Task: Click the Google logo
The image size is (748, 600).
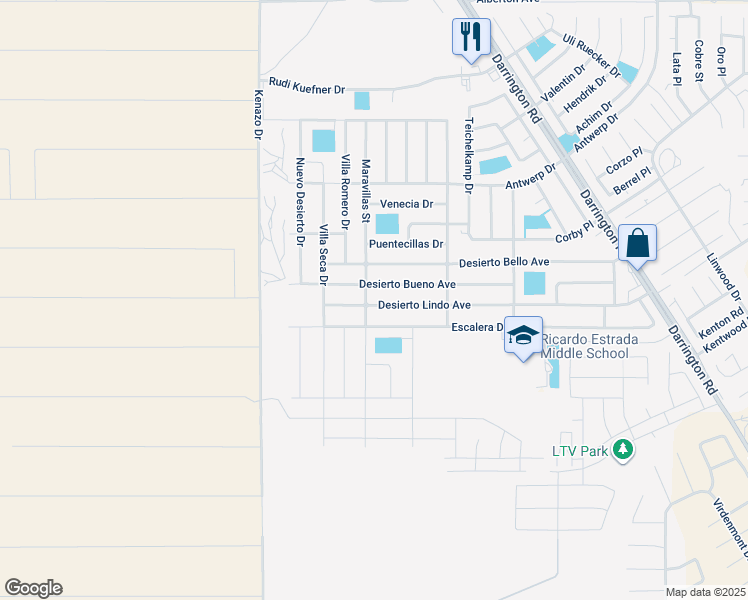Action: click(33, 588)
